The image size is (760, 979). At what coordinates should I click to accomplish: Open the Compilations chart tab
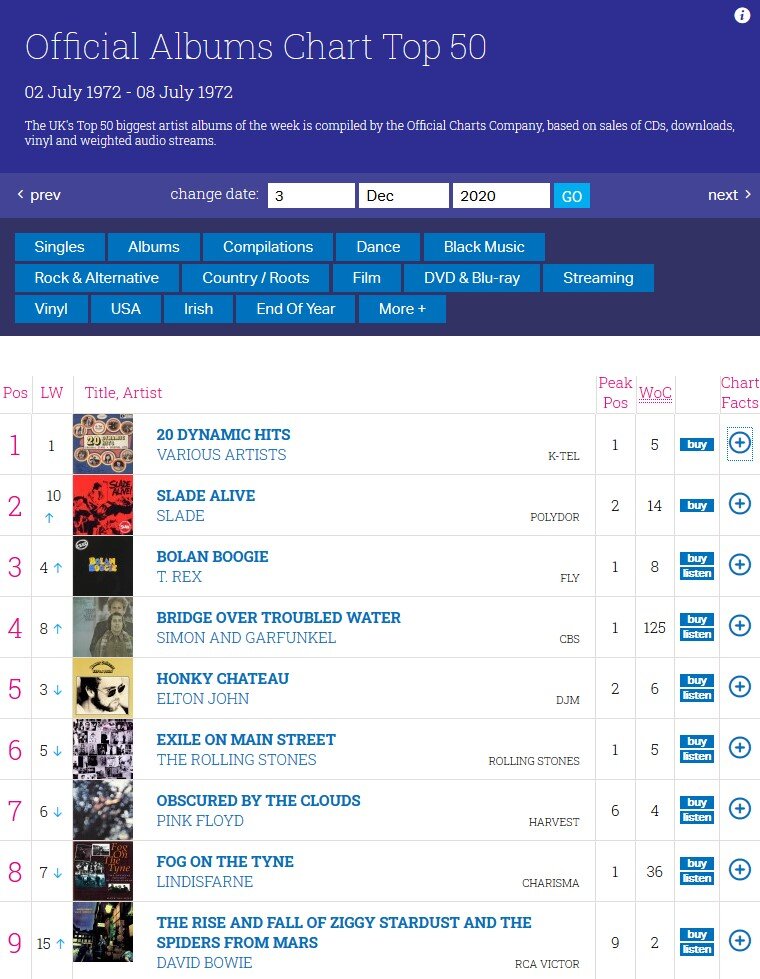[x=268, y=247]
